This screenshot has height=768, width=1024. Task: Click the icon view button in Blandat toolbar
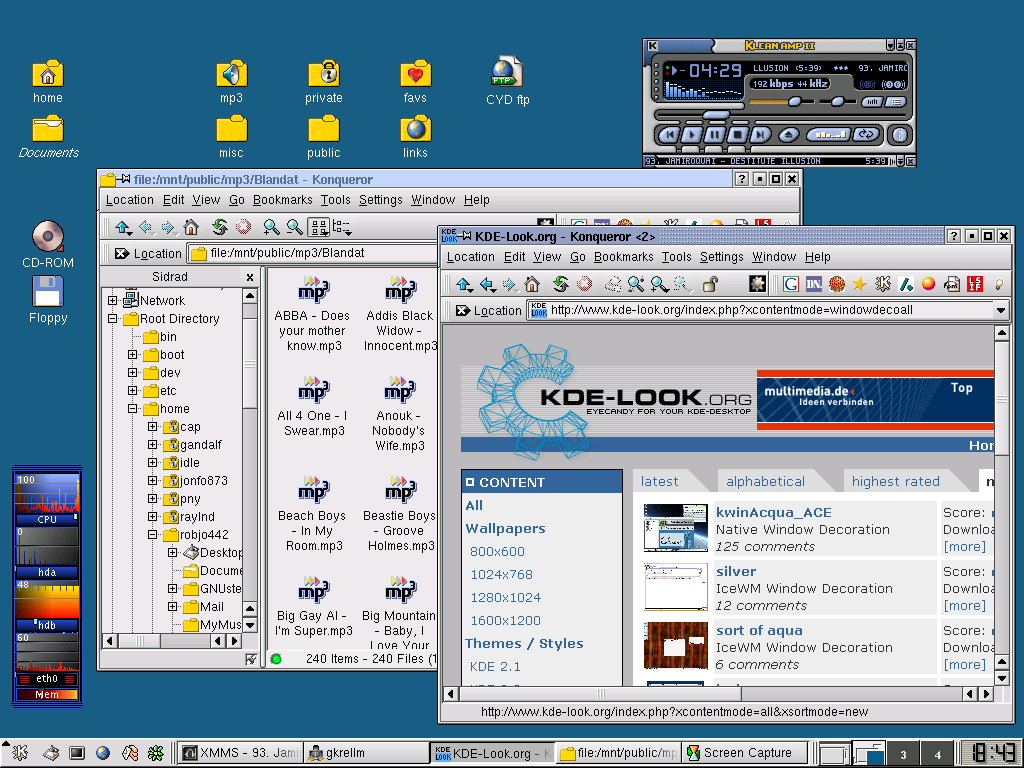click(319, 227)
